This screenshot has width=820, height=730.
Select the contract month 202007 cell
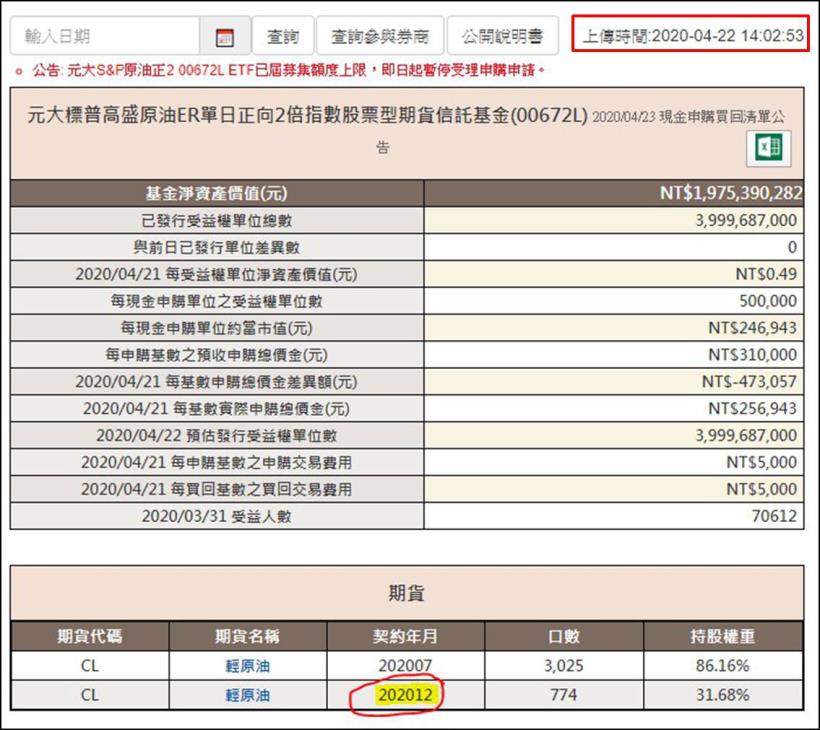coord(405,666)
